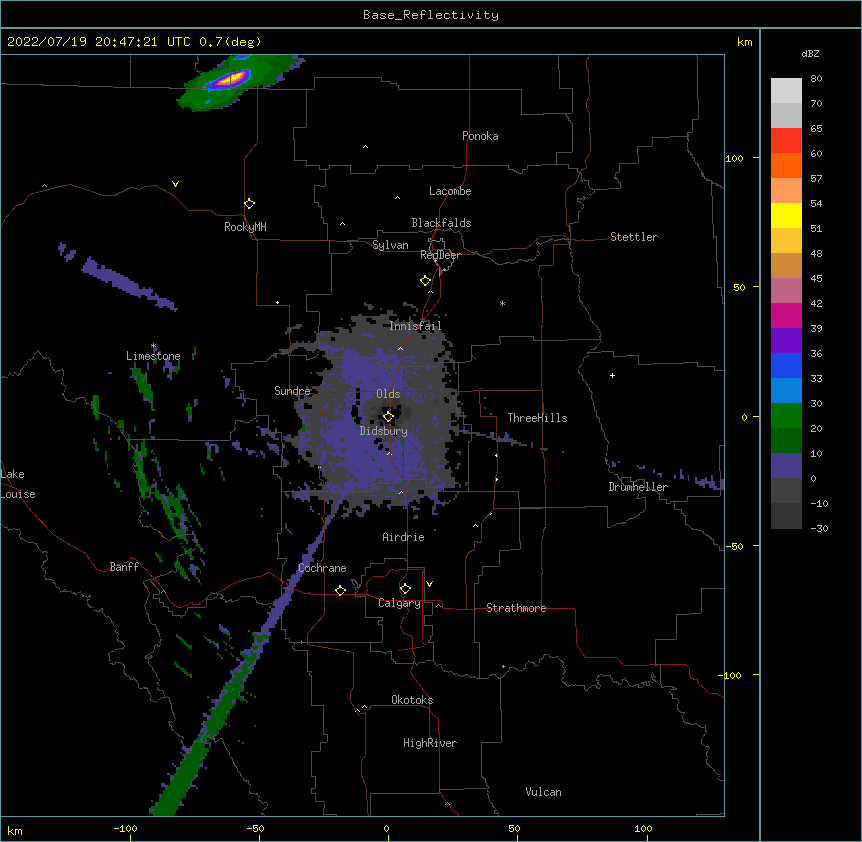Click the brown-orange 45-48 dBZ swatch
Screen dimensions: 862x842
786,265
